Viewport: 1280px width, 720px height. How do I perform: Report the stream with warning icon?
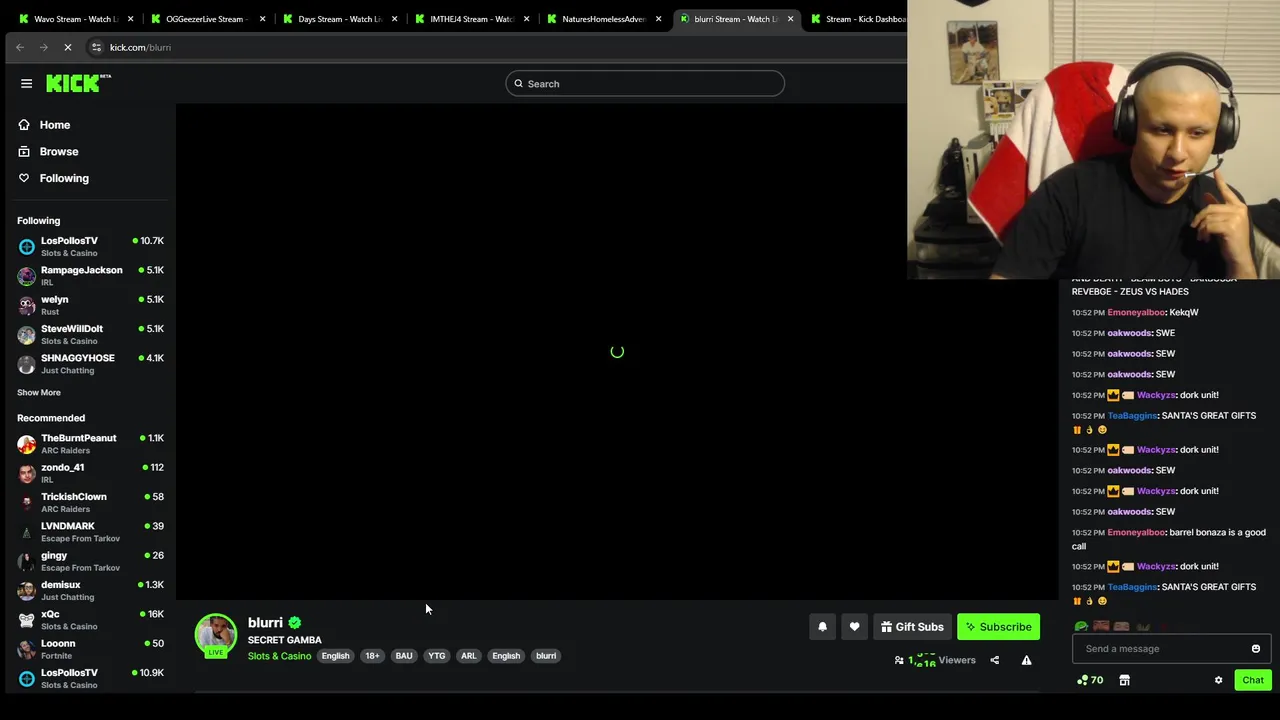pyautogui.click(x=1026, y=660)
